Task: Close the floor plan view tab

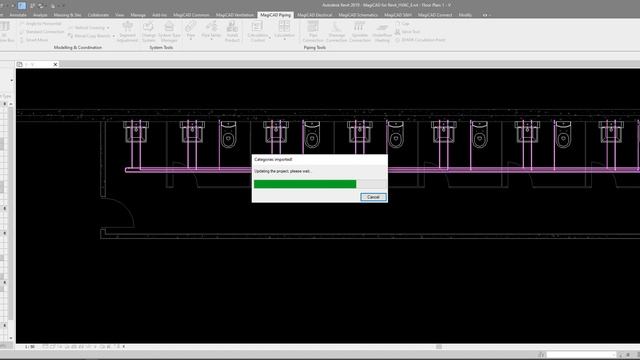Action: 55,64
